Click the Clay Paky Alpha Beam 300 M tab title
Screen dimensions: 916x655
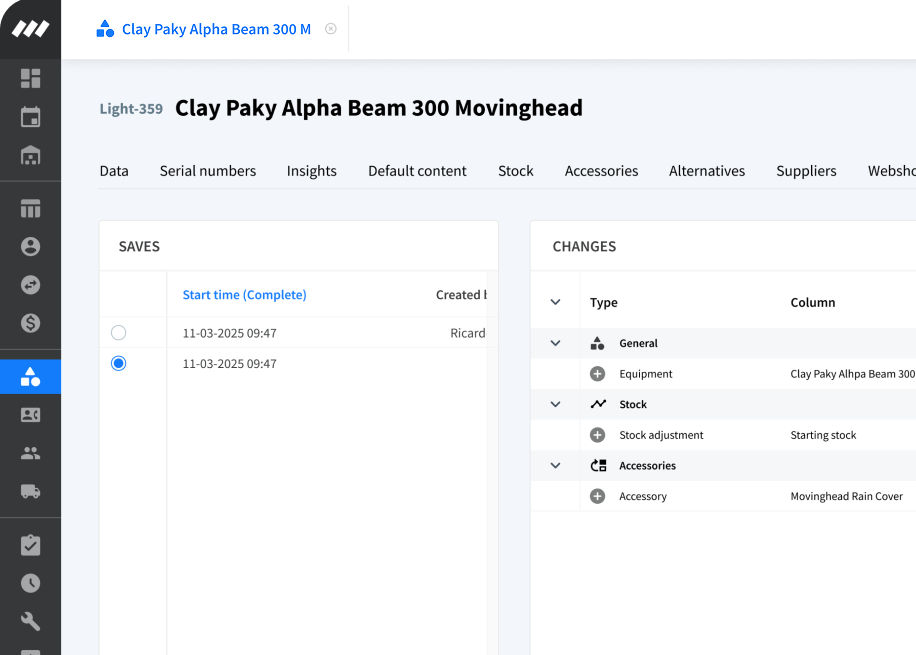tap(216, 29)
